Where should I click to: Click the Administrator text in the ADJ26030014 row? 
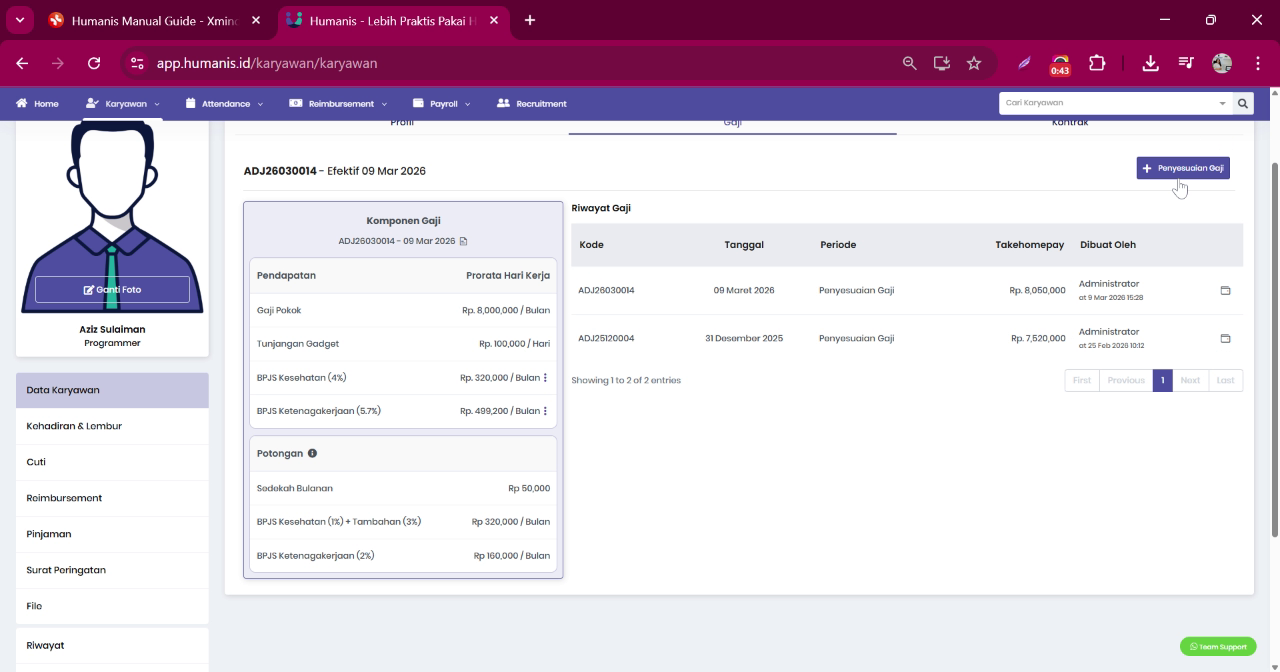pos(1109,284)
